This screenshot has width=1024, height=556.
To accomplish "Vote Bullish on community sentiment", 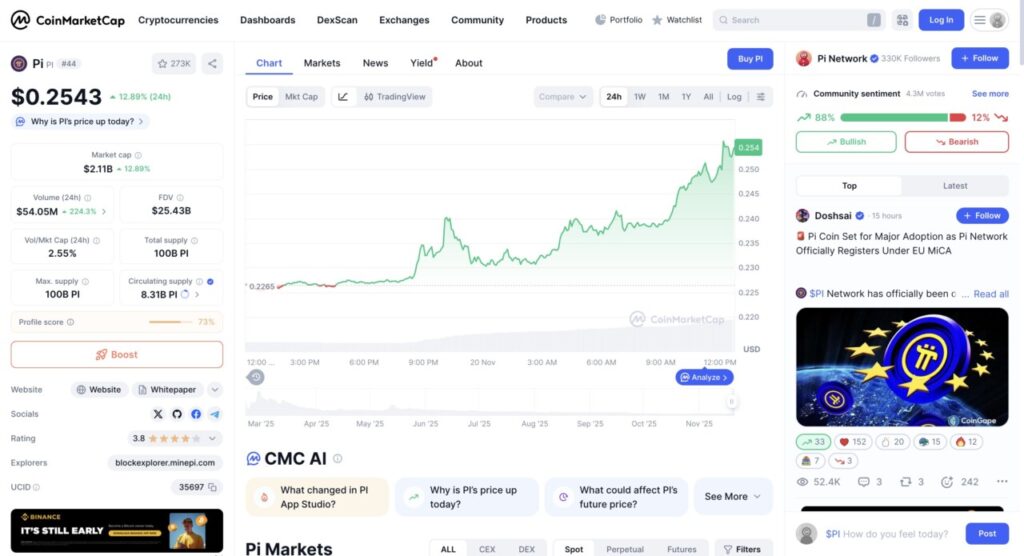I will tap(846, 142).
